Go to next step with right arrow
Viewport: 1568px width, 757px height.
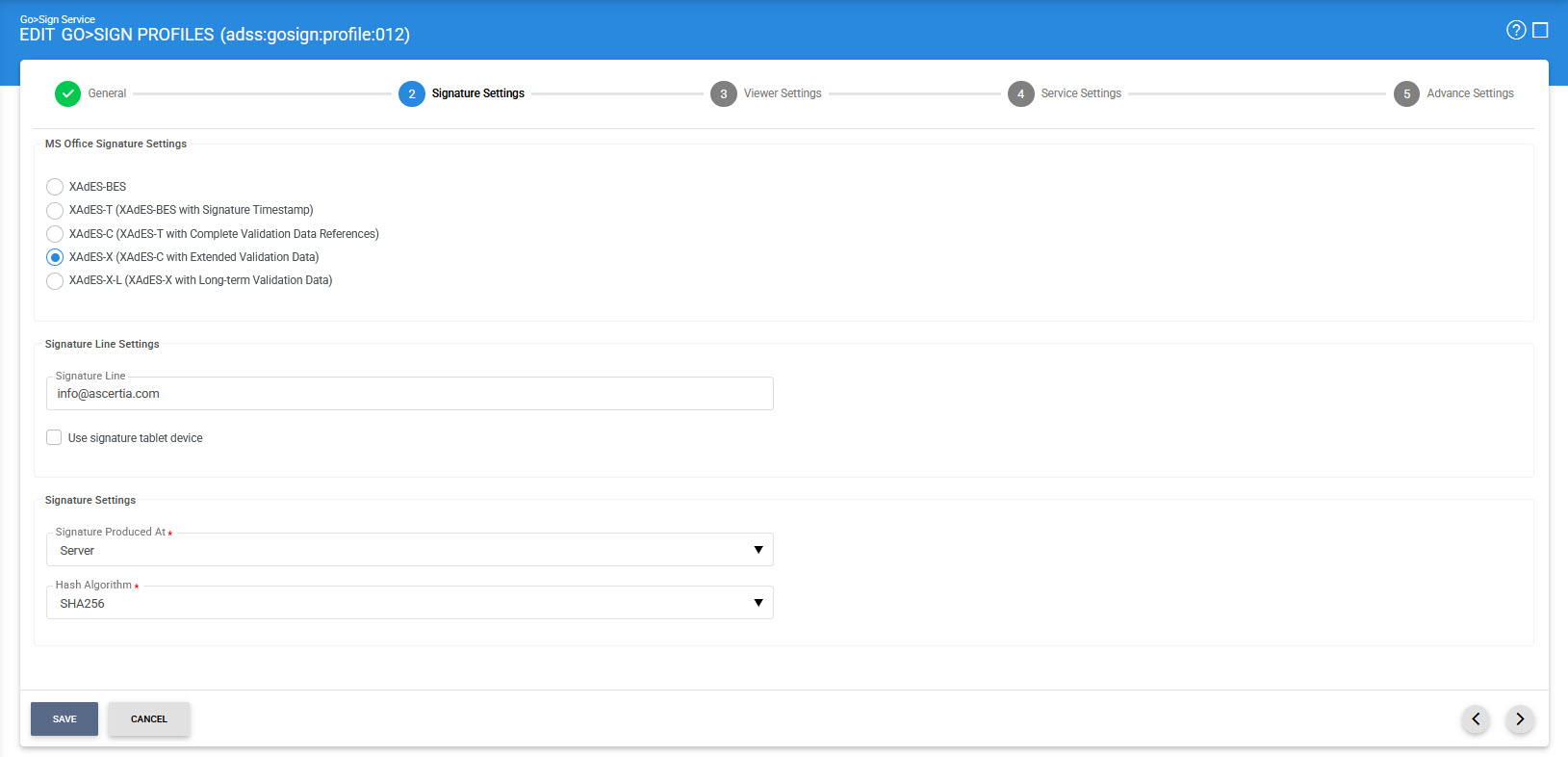point(1520,718)
